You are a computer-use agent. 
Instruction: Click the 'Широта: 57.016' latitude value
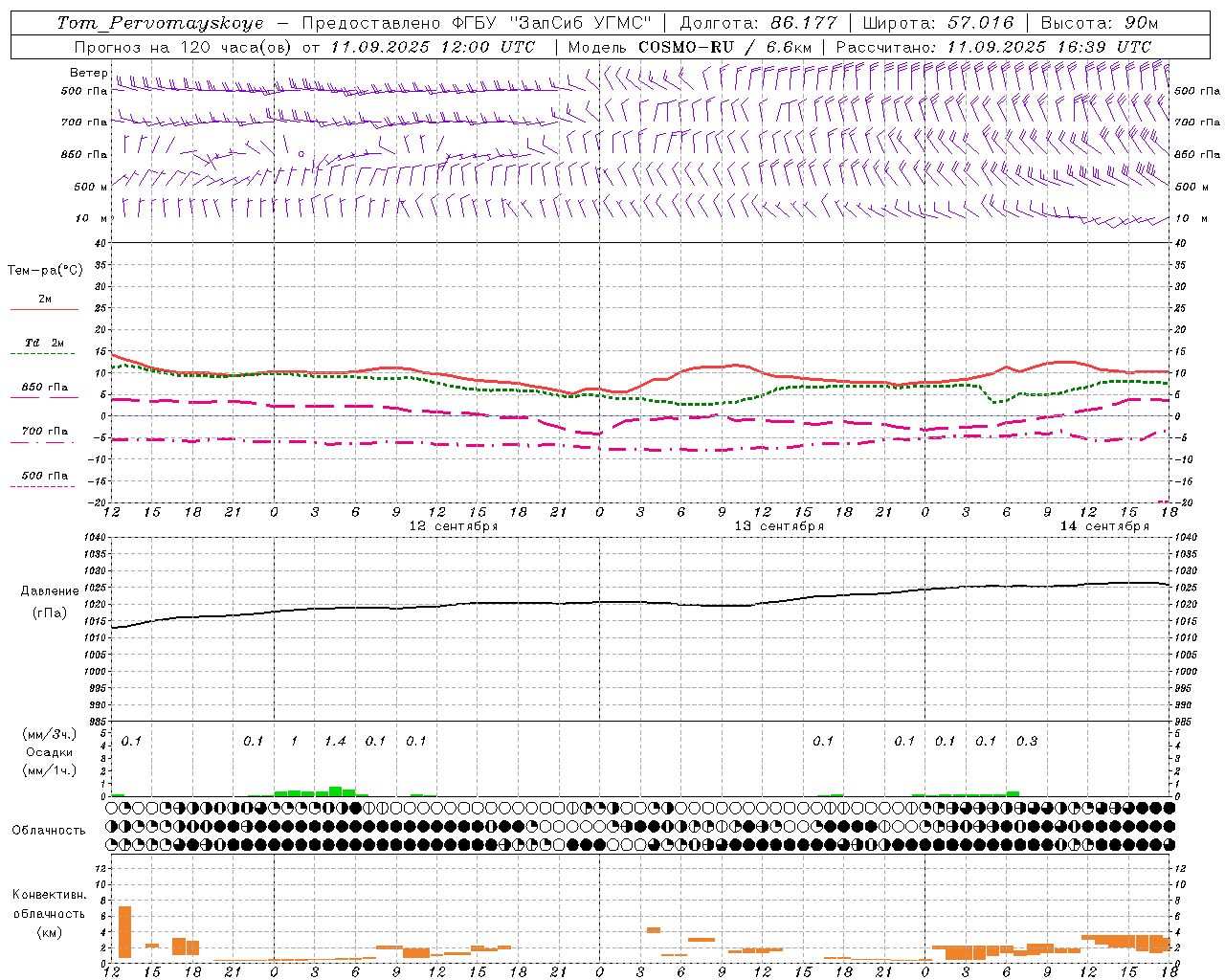(x=938, y=23)
